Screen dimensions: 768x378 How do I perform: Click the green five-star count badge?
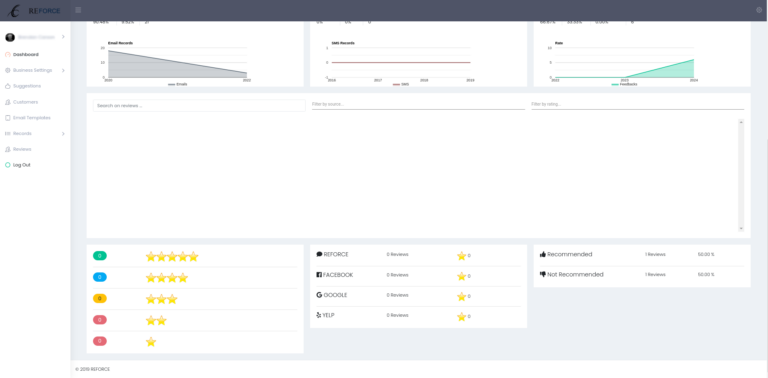click(x=99, y=256)
